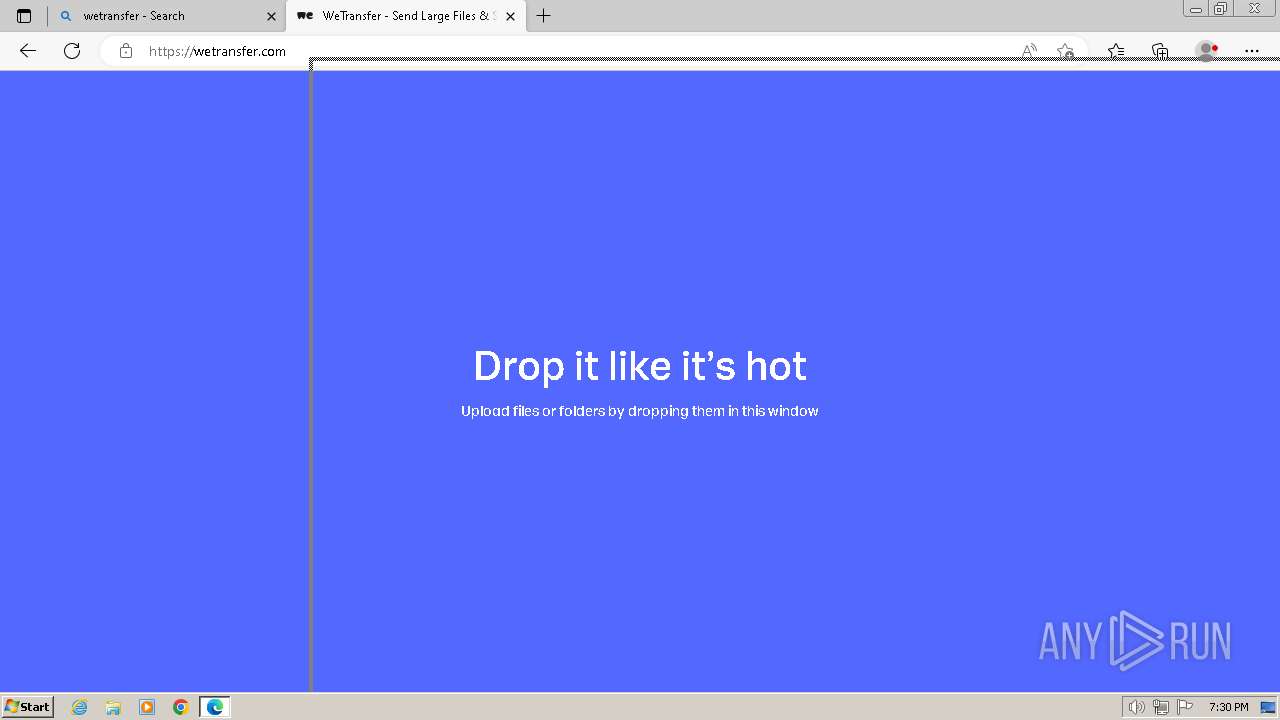Click the 'Upload files or folders' subtitle text
This screenshot has width=1280, height=720.
640,411
